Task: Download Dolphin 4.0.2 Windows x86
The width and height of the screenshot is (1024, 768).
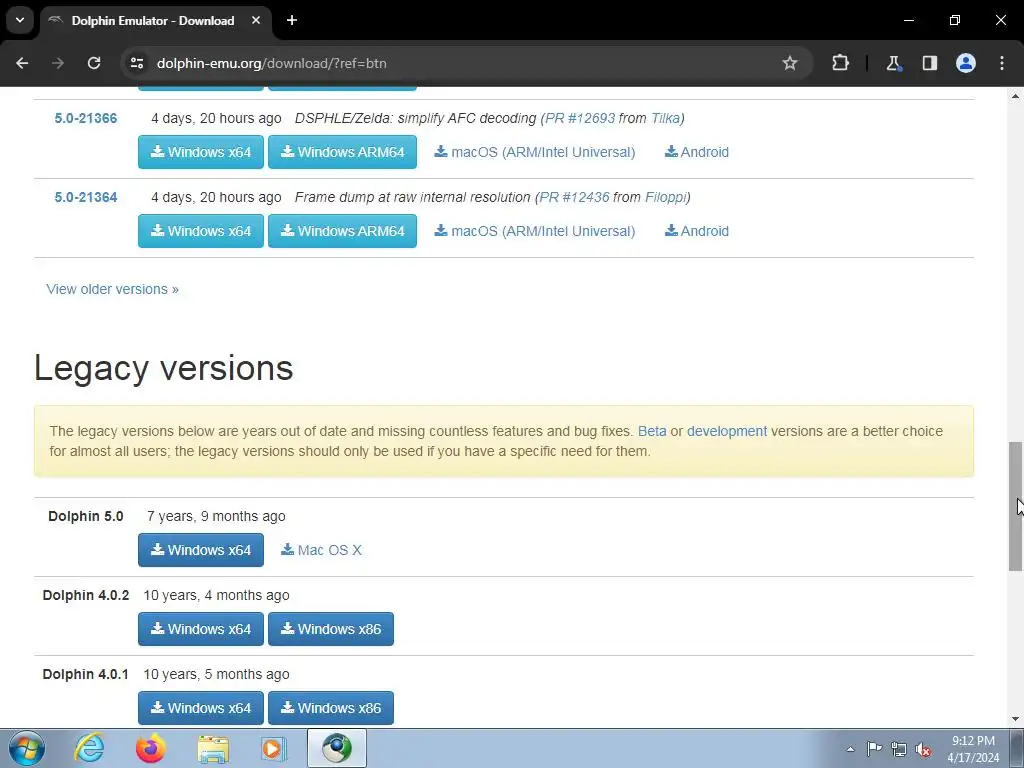Action: [331, 629]
